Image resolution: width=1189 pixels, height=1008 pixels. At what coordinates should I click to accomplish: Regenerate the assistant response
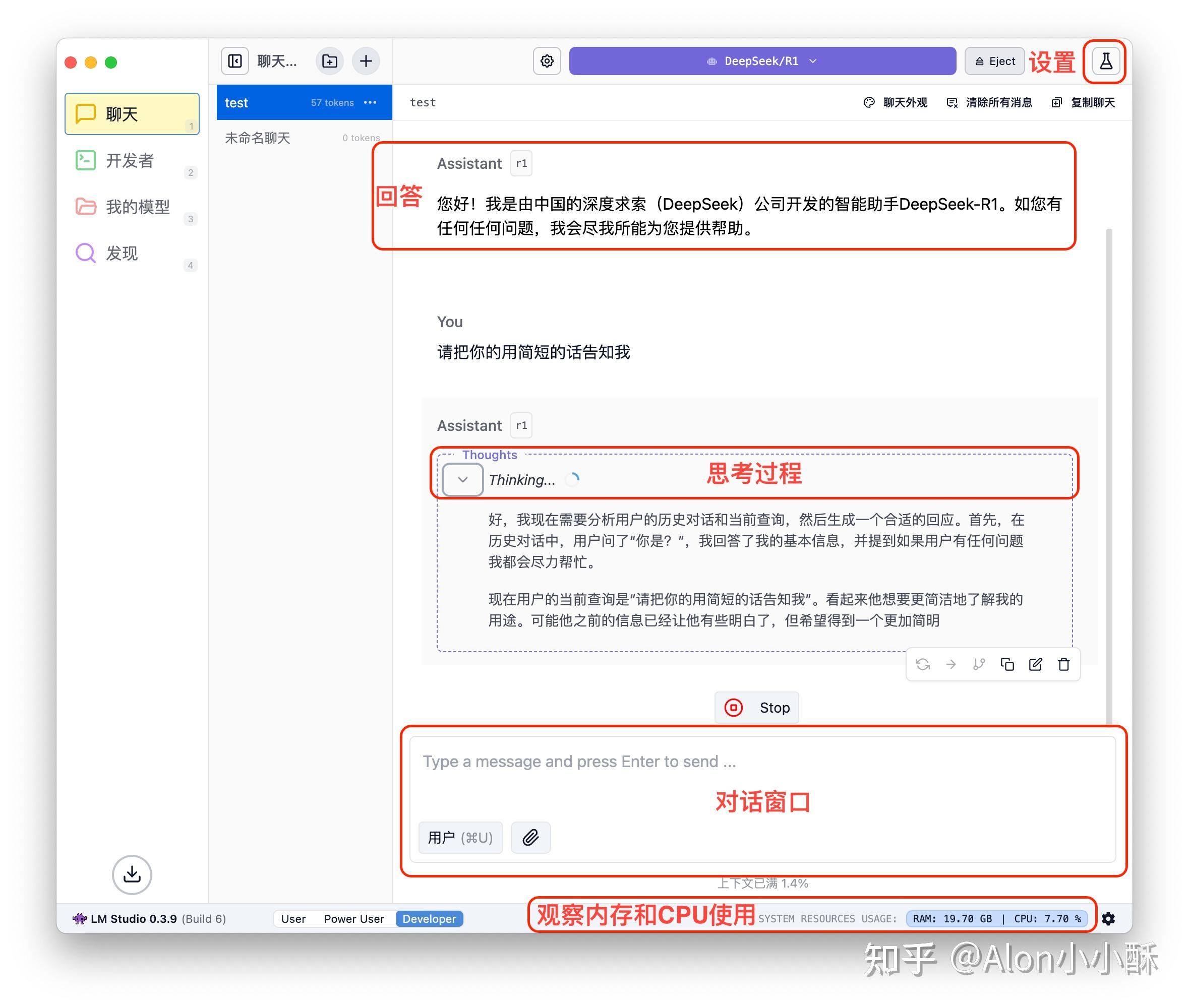[924, 664]
